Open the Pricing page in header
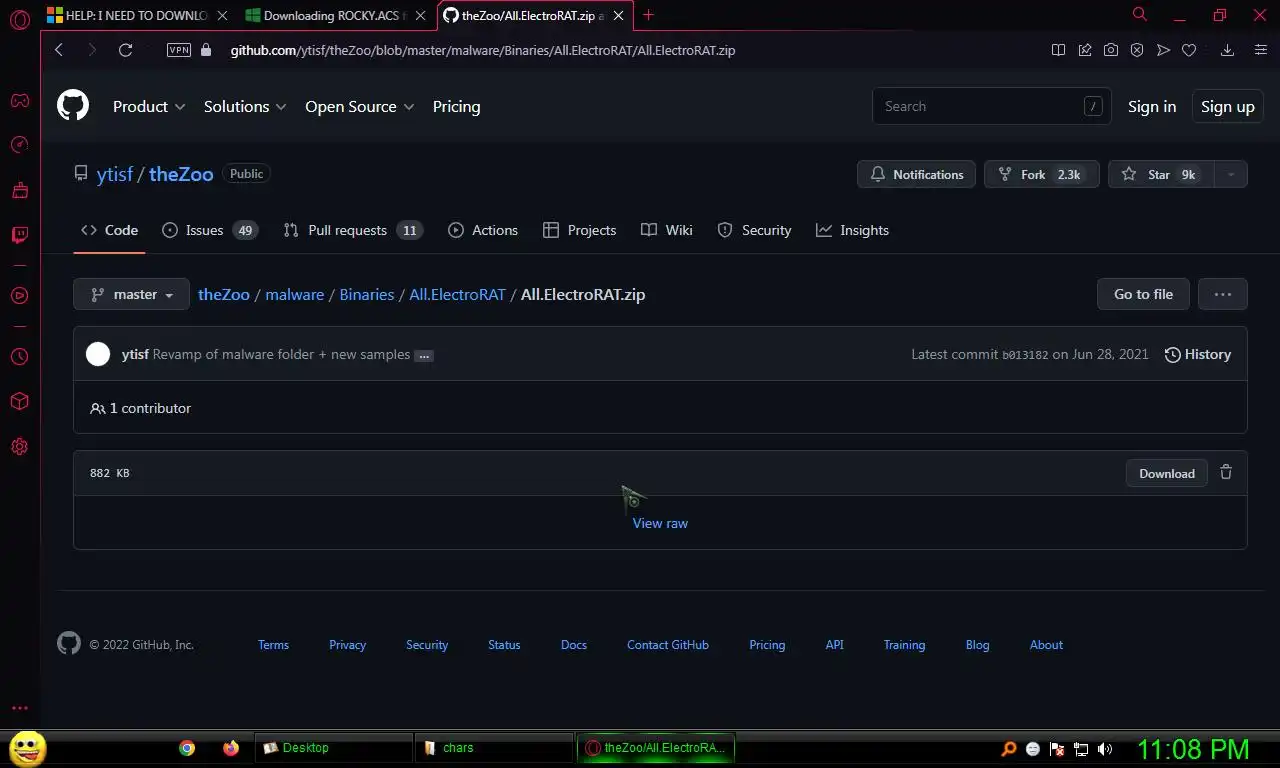Image resolution: width=1280 pixels, height=768 pixels. click(x=456, y=106)
